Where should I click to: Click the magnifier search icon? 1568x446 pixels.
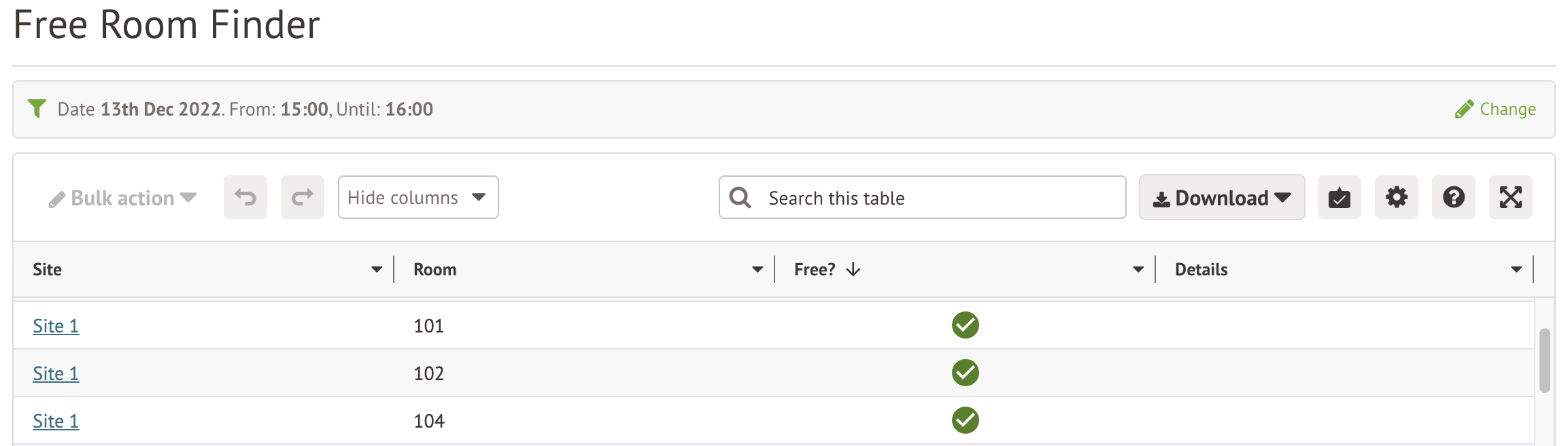click(x=740, y=198)
